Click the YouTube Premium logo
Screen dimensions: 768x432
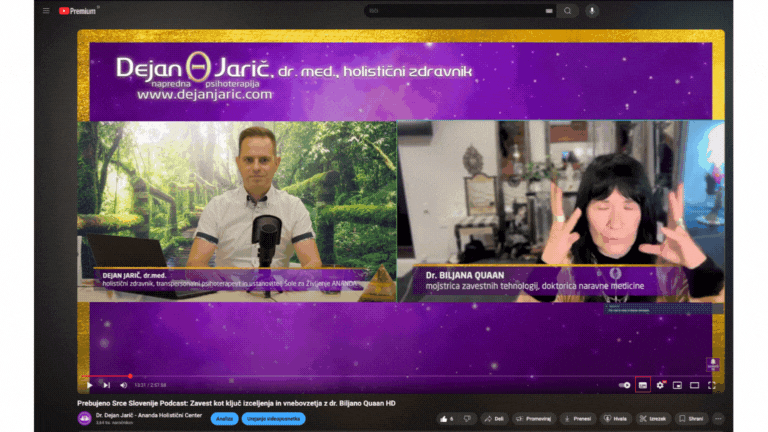coord(77,11)
